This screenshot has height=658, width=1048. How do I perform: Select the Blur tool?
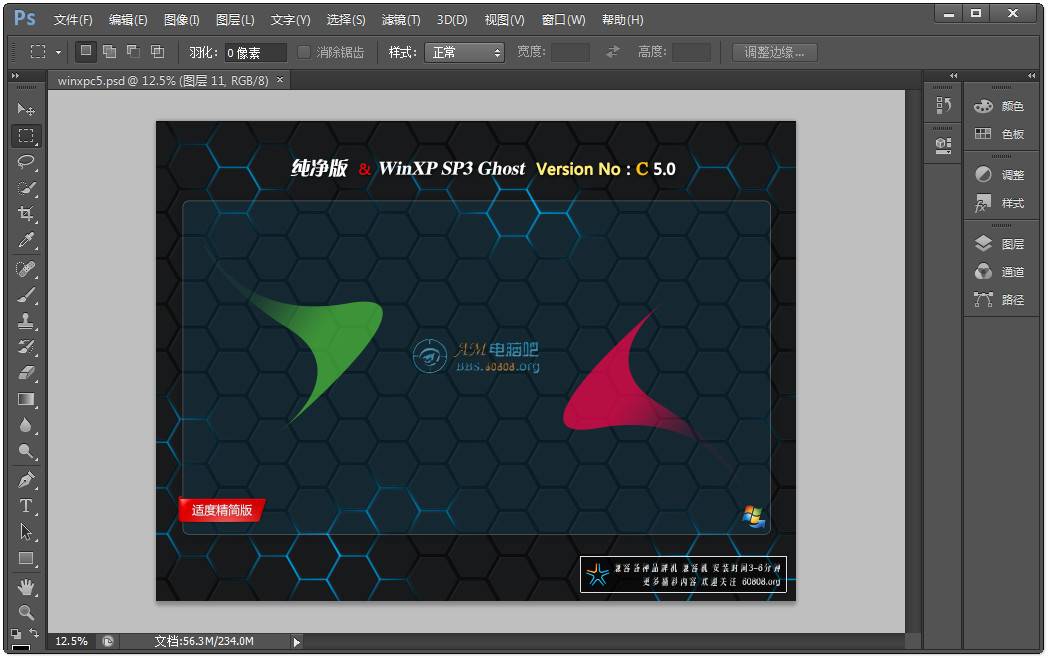[x=26, y=425]
